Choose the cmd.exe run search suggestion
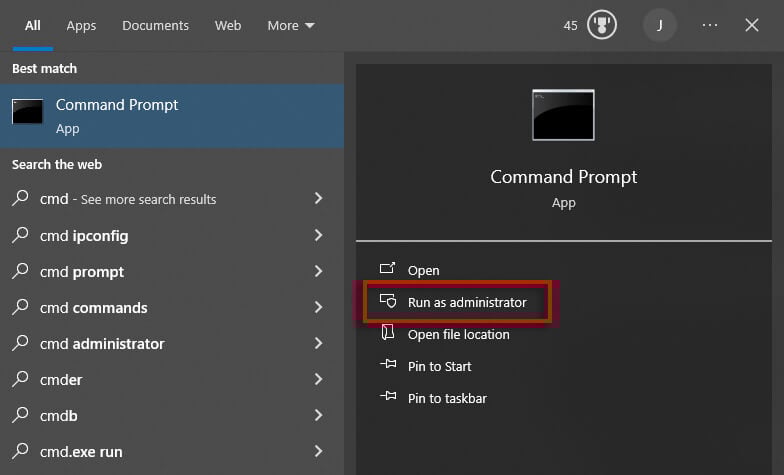 81,452
